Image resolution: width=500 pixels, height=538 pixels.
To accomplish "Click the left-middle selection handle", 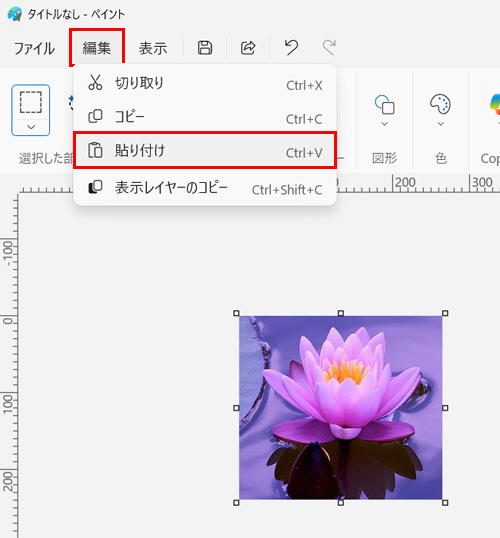I will [x=236, y=408].
